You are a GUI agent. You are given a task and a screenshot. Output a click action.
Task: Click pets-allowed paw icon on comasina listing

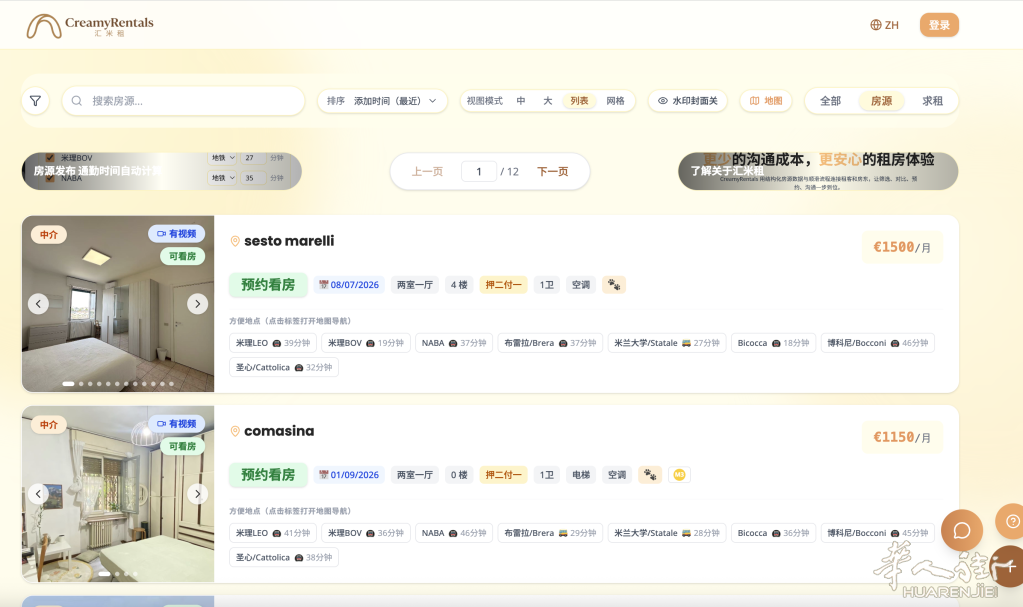[650, 475]
